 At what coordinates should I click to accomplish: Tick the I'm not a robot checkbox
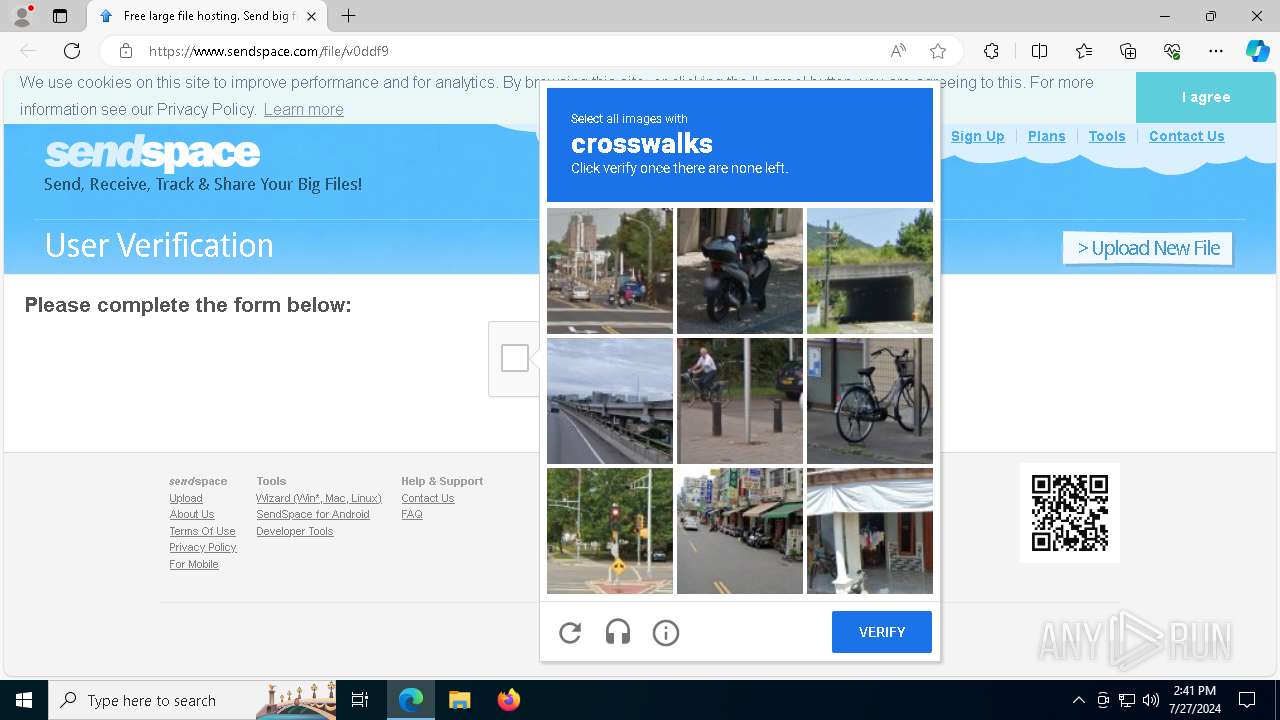[x=515, y=358]
